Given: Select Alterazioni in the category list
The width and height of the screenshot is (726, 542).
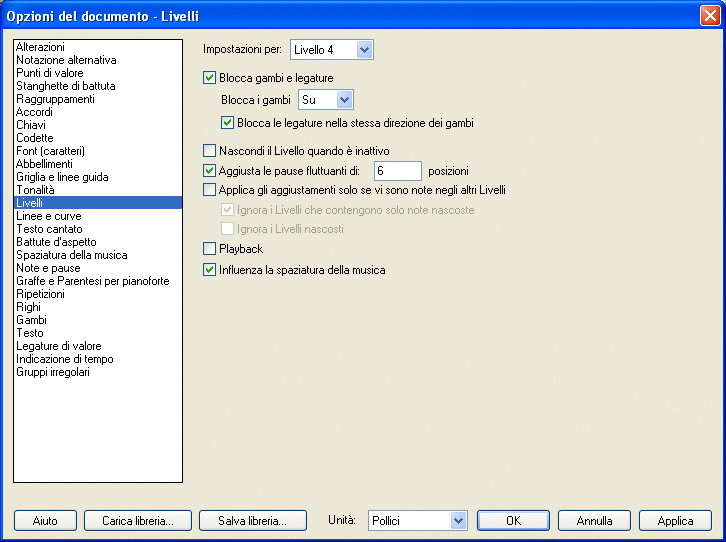Looking at the screenshot, I should (40, 47).
